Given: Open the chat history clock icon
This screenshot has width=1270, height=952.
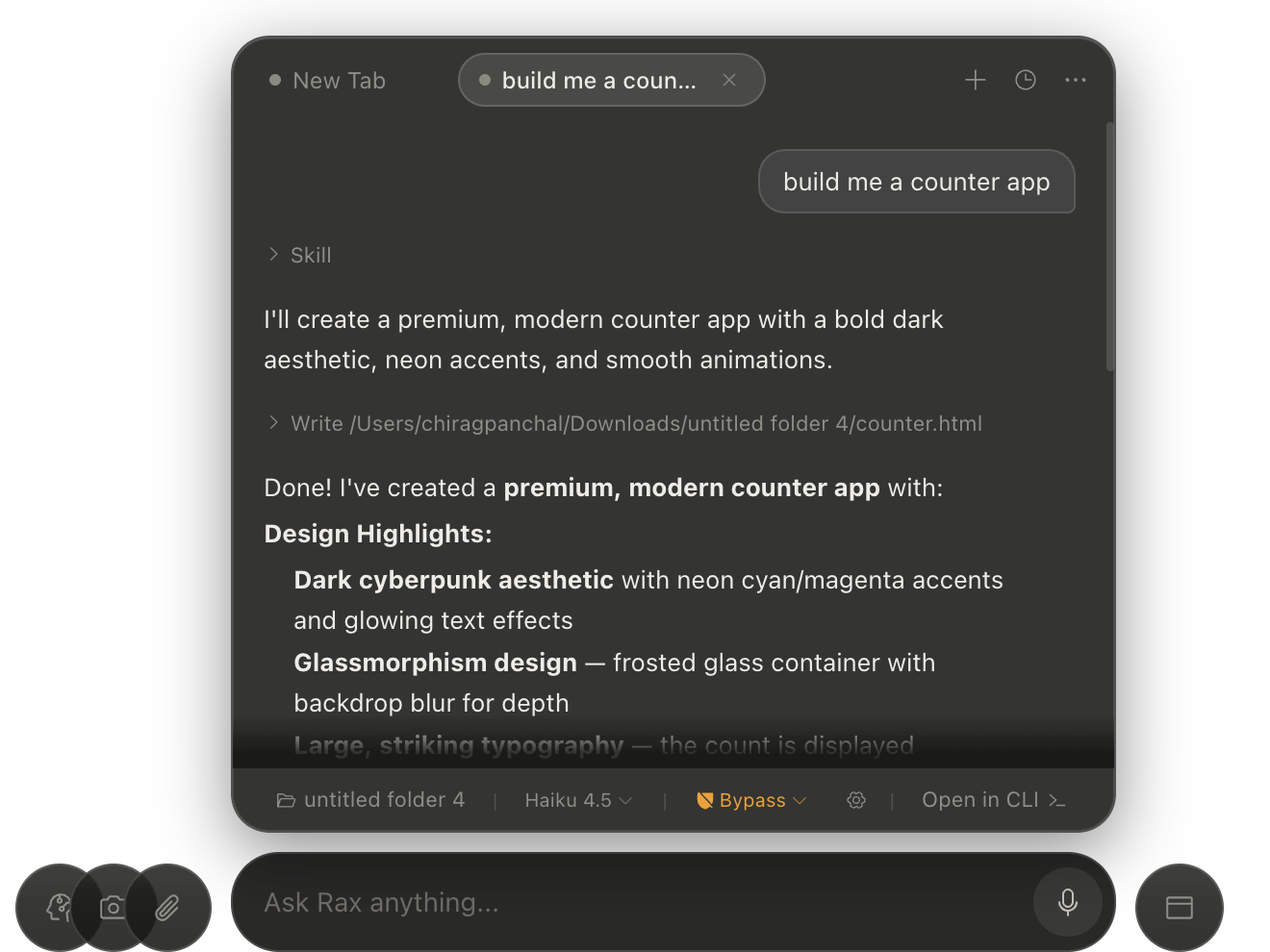Looking at the screenshot, I should click(1026, 80).
